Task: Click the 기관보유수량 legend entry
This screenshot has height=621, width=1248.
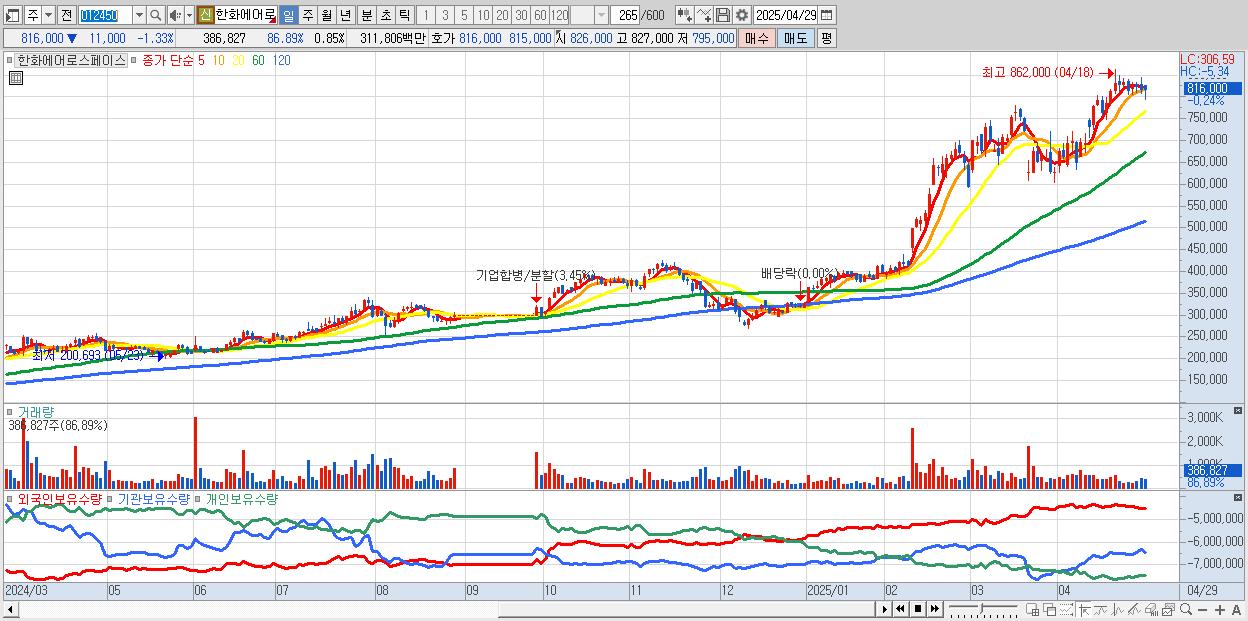Action: [154, 498]
